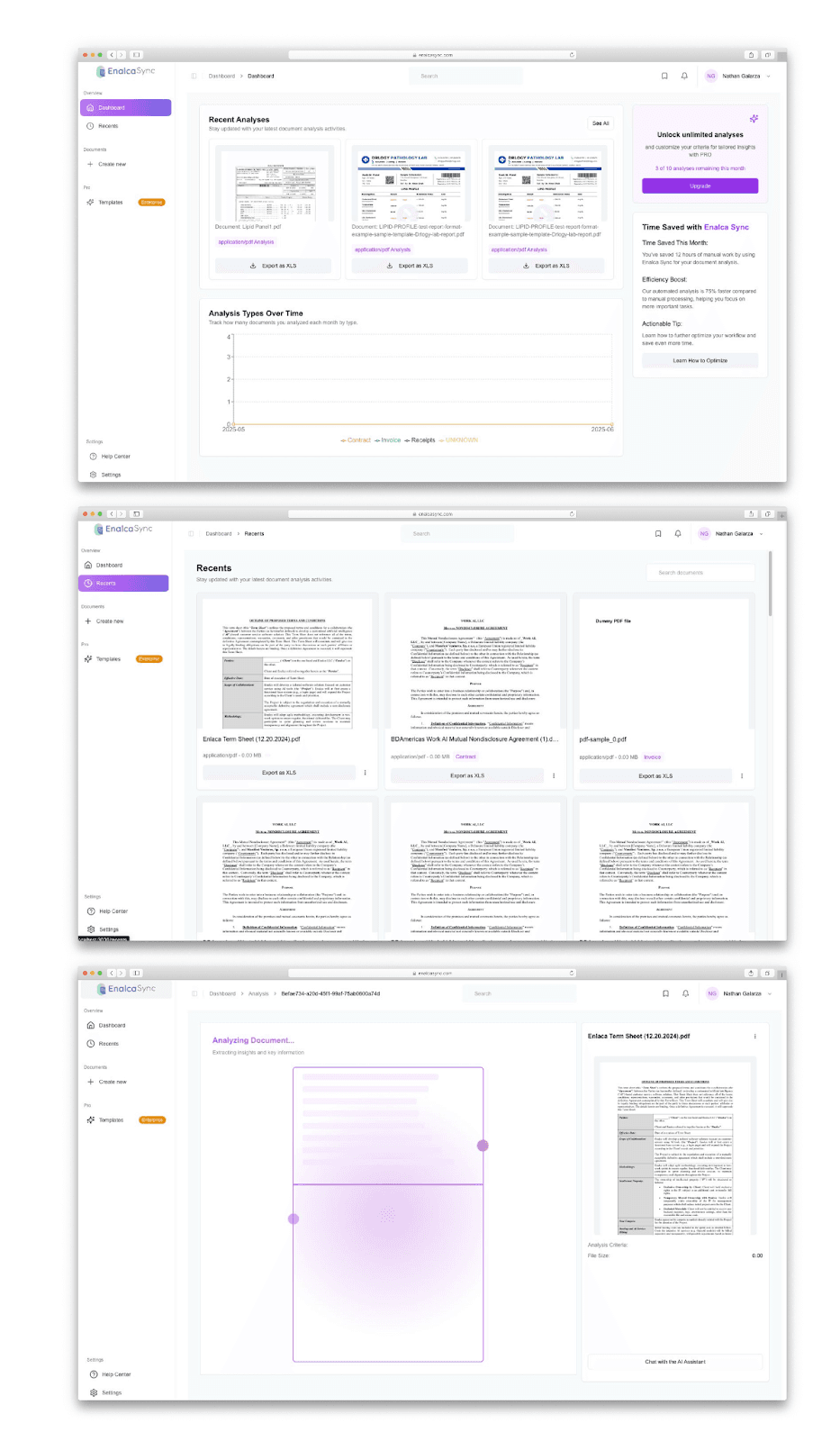Open three-dot menu for pdf-sample_0.pdf card
The image size is (840, 1441).
(x=741, y=775)
